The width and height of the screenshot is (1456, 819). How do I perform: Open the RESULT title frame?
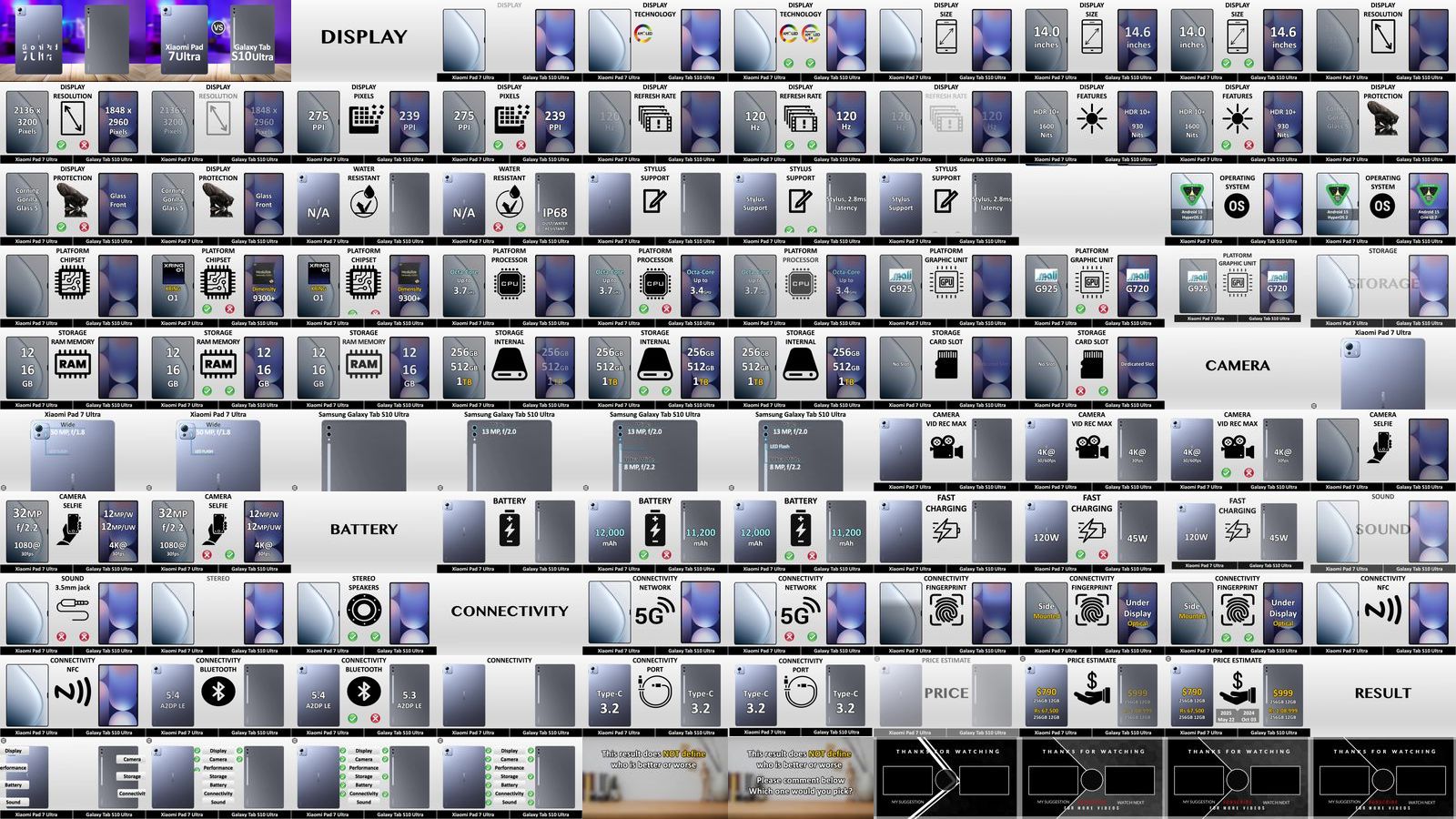(x=1383, y=693)
